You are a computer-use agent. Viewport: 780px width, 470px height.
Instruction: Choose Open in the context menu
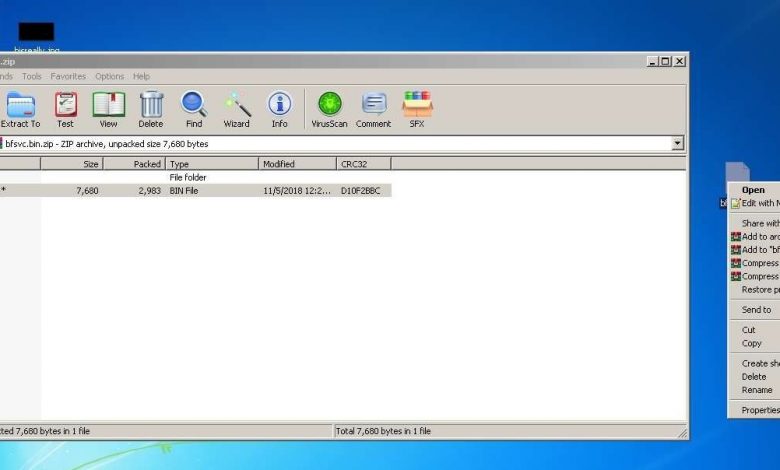click(x=753, y=189)
